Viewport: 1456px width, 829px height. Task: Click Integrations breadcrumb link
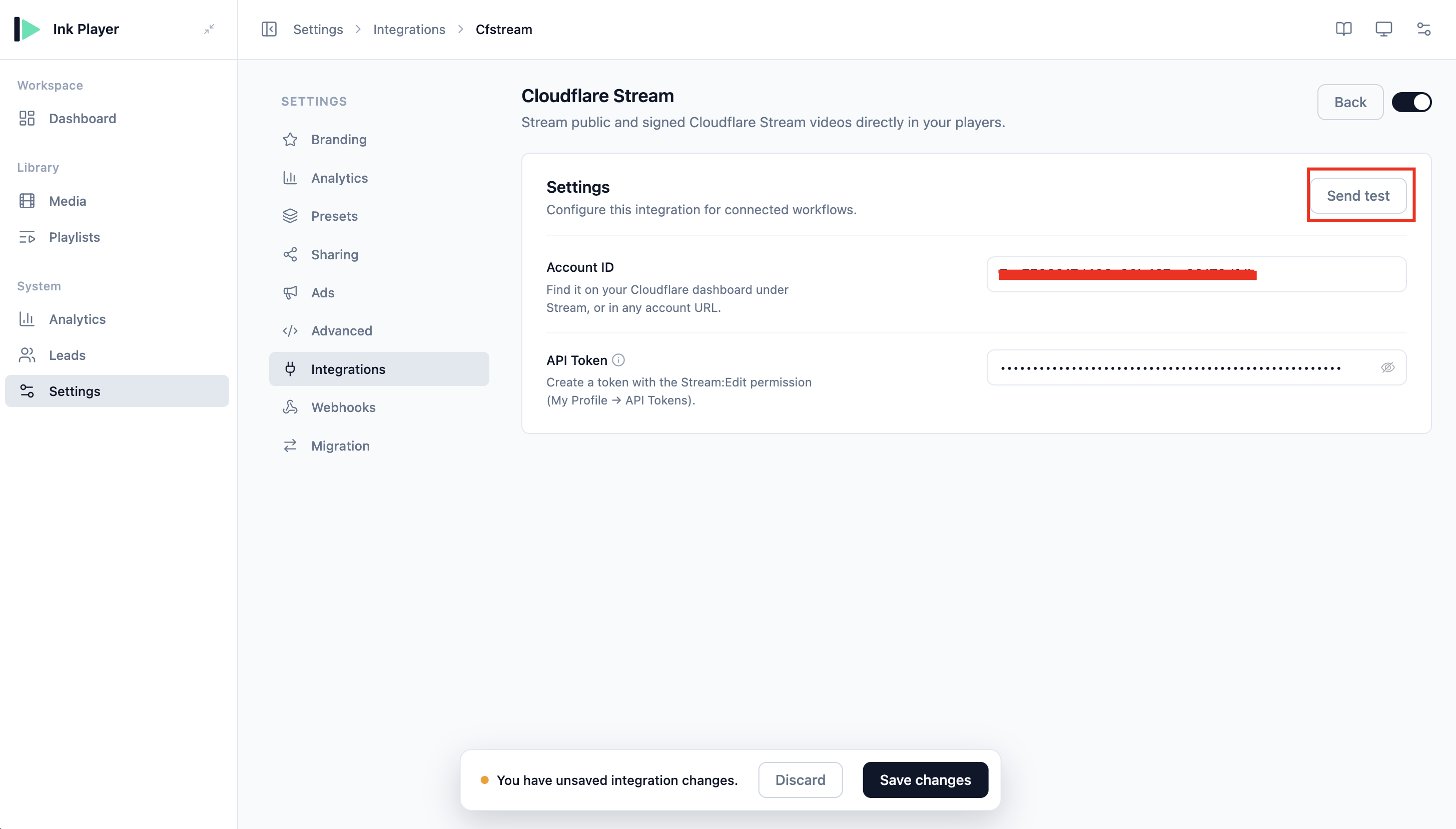pyautogui.click(x=409, y=30)
